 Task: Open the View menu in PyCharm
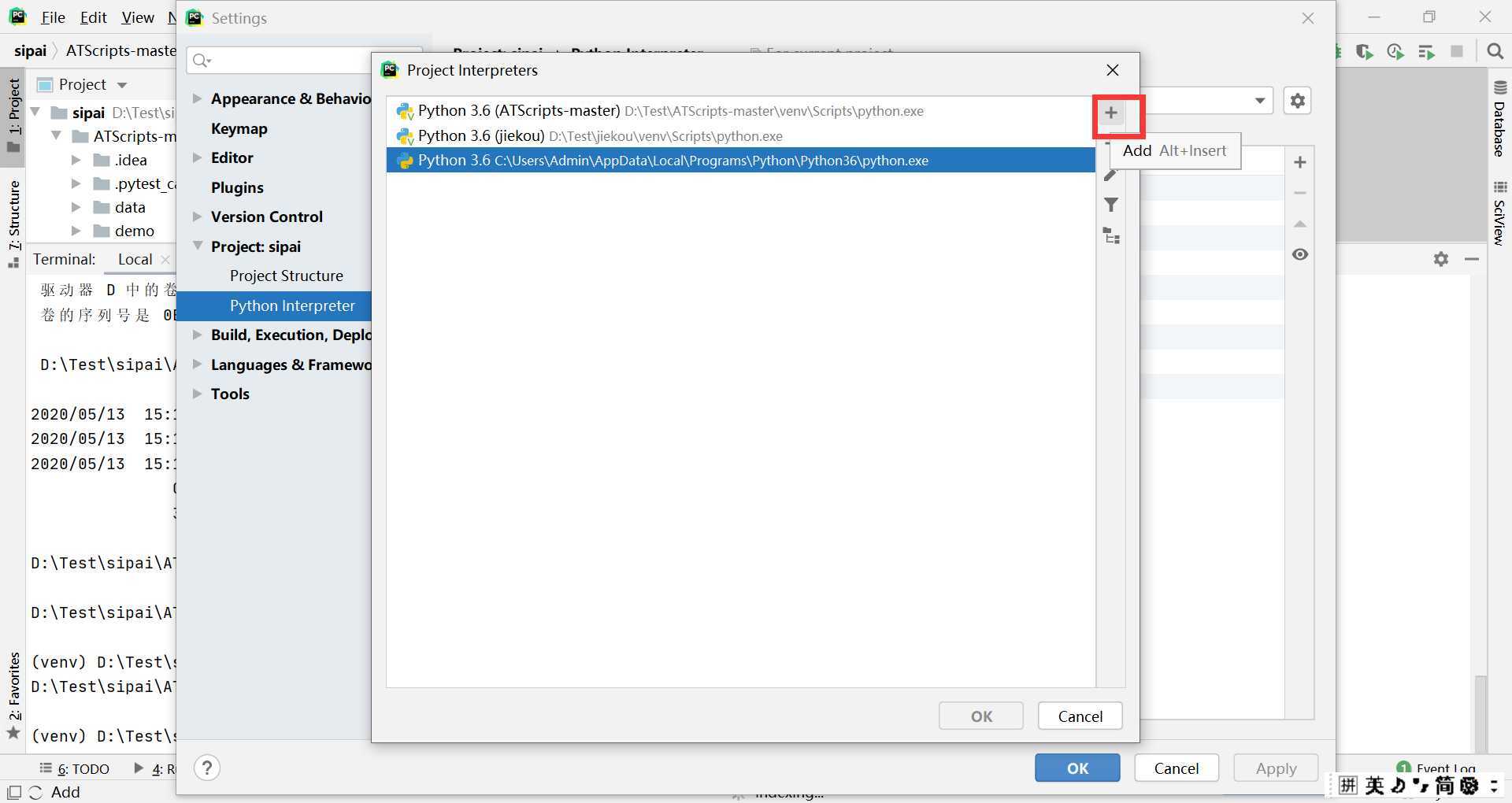(138, 17)
